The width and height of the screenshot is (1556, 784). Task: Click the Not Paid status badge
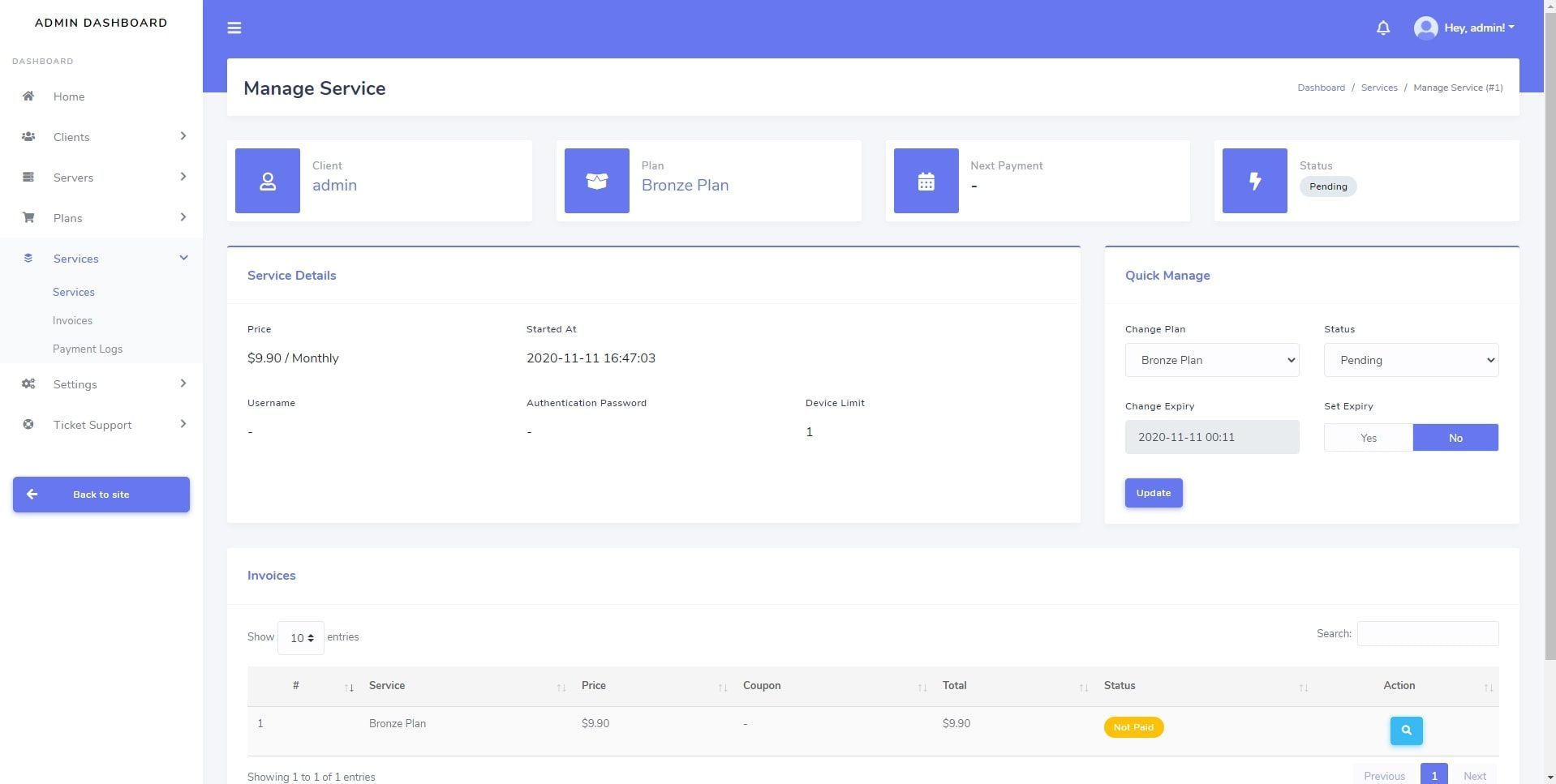(1133, 727)
